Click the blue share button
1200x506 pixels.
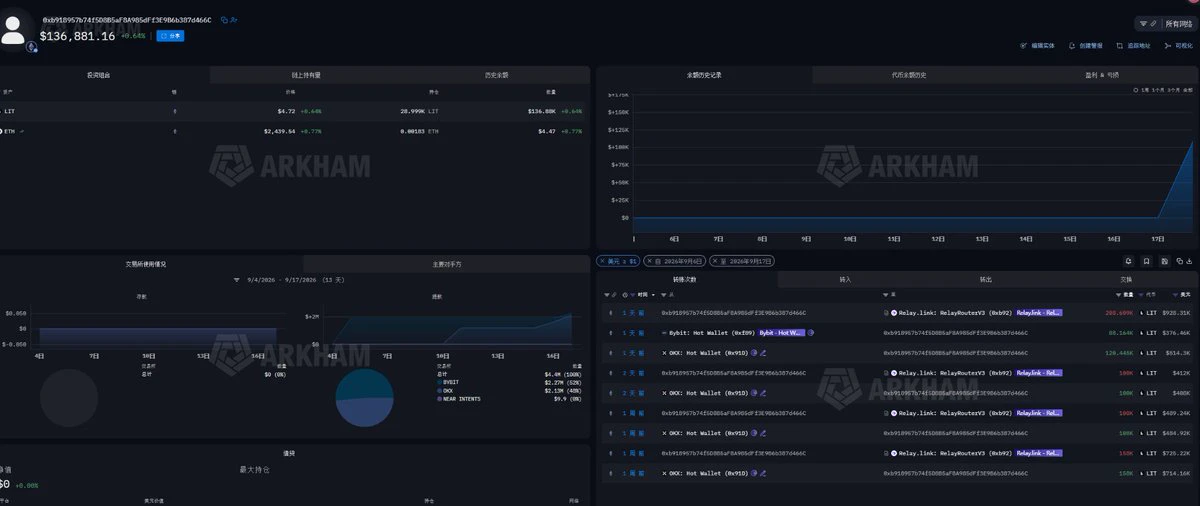[170, 36]
